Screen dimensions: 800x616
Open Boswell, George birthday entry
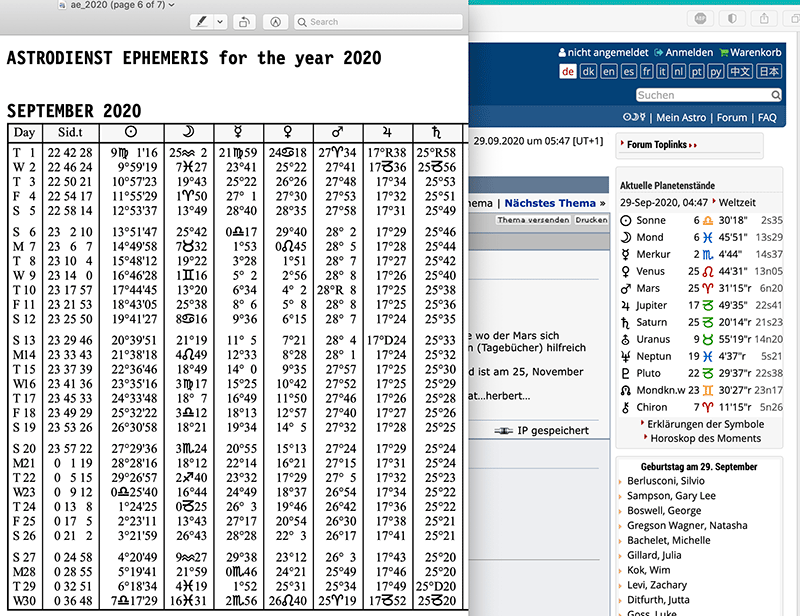[664, 510]
